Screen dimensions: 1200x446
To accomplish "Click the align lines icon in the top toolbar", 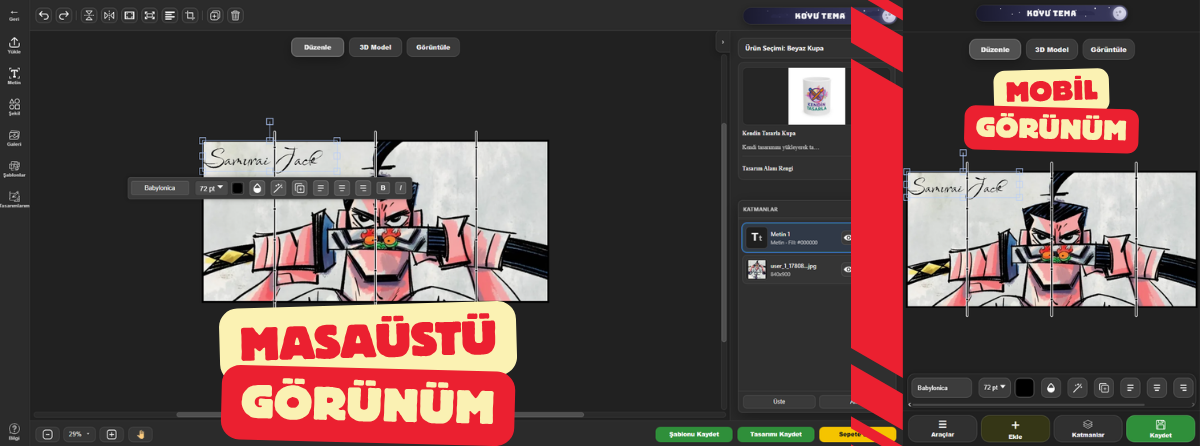I will tap(170, 15).
